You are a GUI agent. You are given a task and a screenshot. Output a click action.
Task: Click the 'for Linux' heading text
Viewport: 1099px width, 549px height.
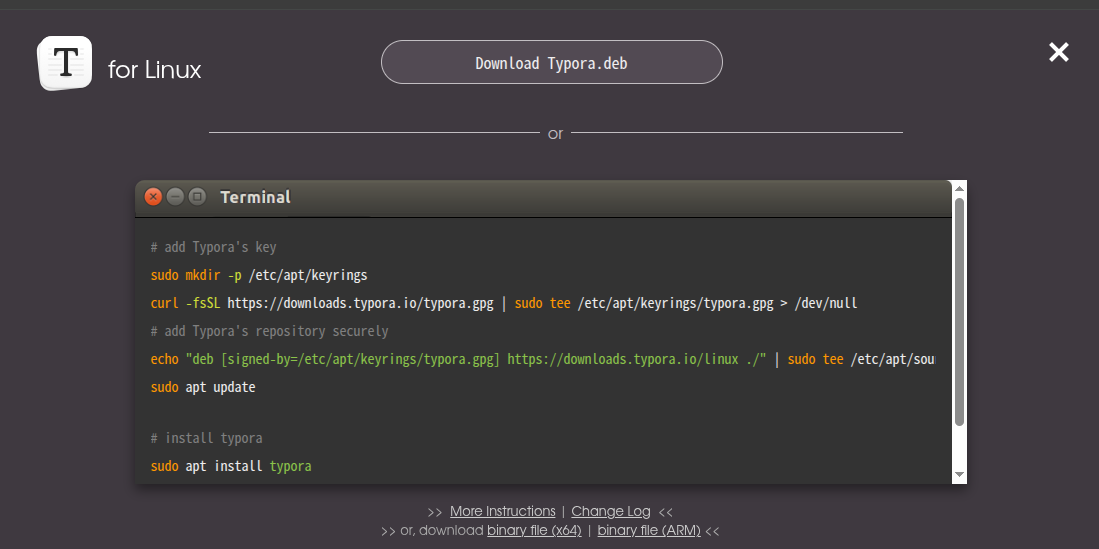click(154, 69)
